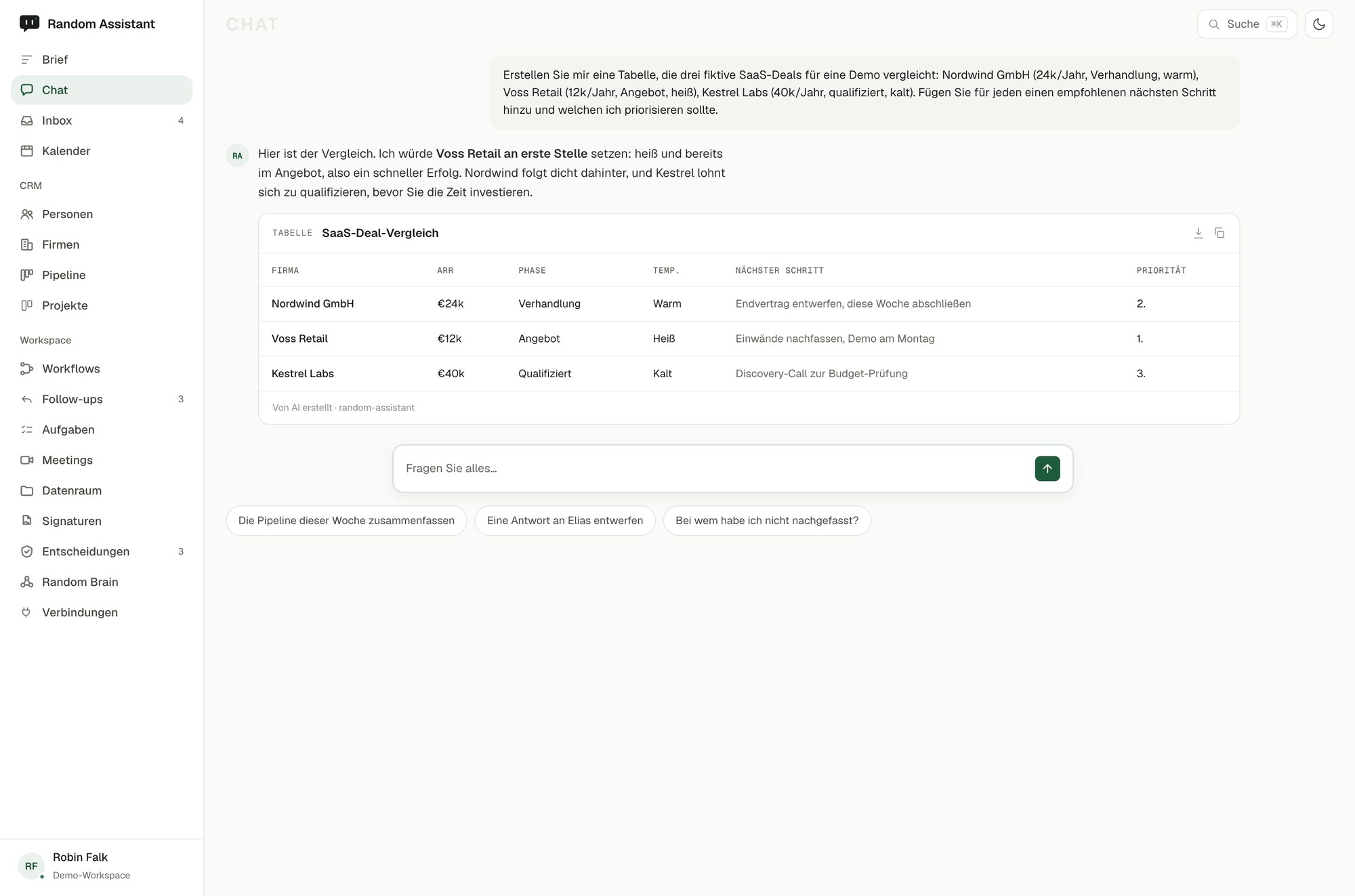Click 'Von AI erstellt · random-assistant' footer

click(x=343, y=408)
